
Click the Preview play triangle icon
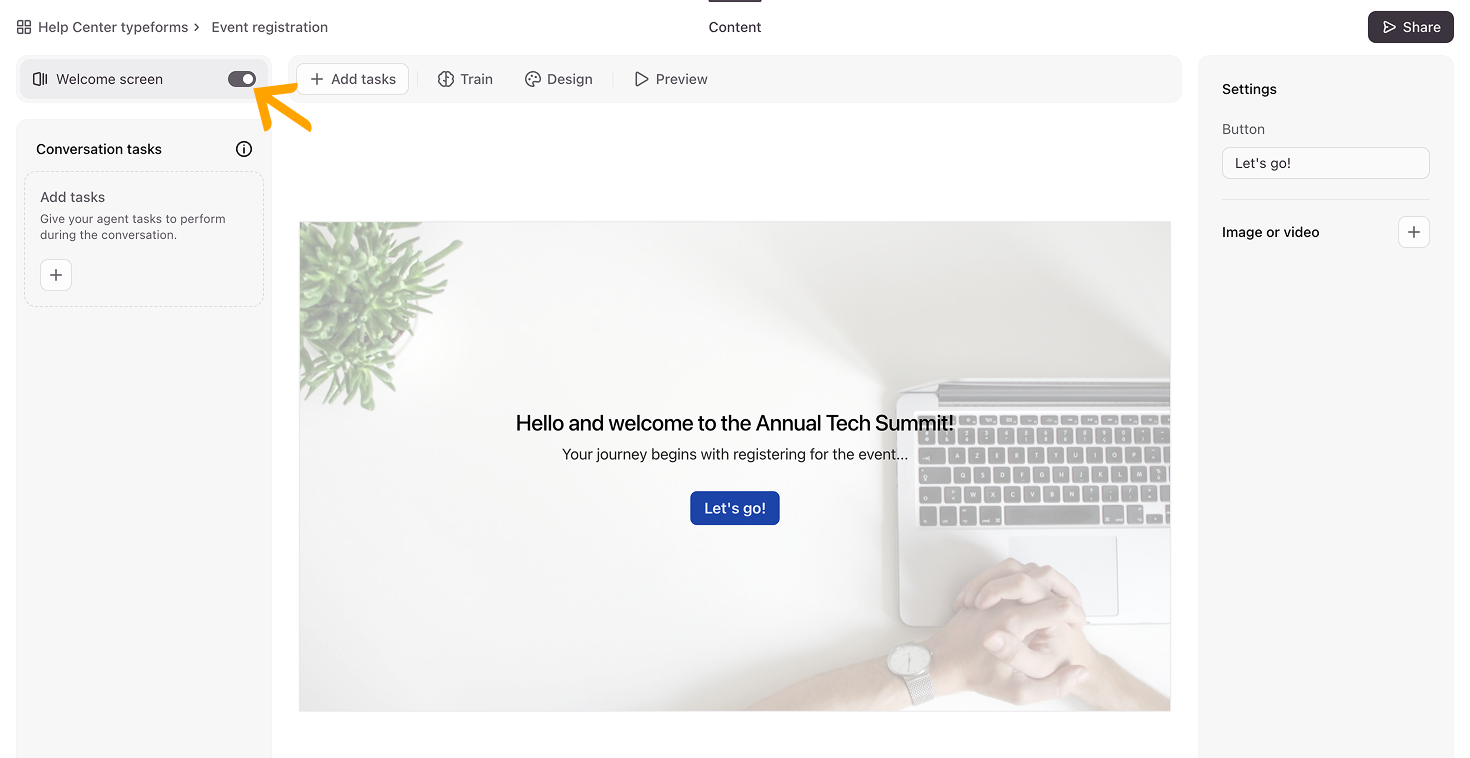(641, 79)
